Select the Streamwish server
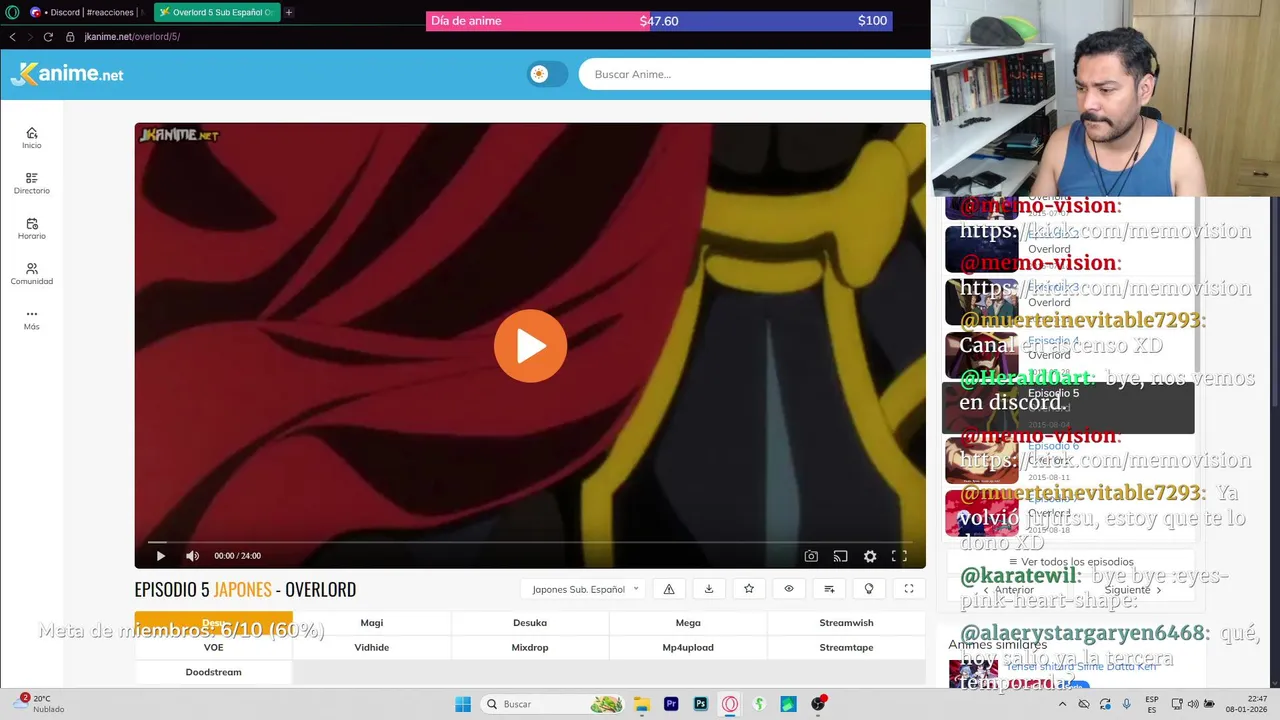 click(x=846, y=622)
